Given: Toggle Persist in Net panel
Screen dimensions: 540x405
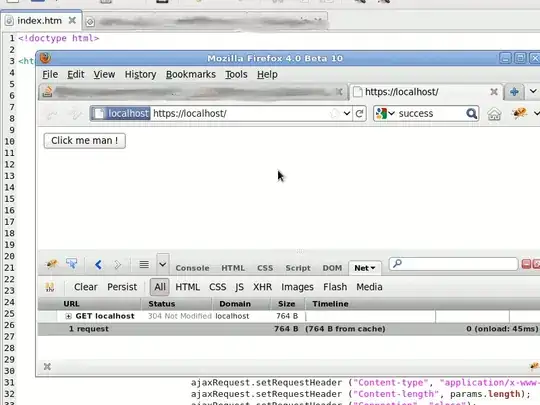Looking at the screenshot, I should [122, 287].
